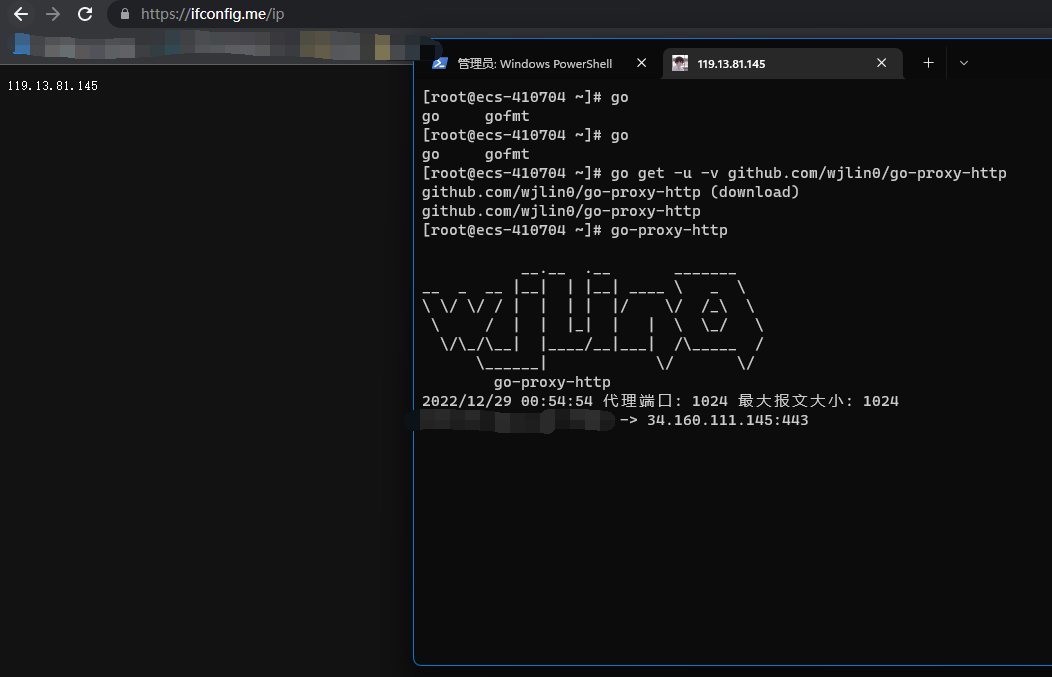Close the Windows PowerShell tab
The width and height of the screenshot is (1052, 677).
(x=641, y=62)
